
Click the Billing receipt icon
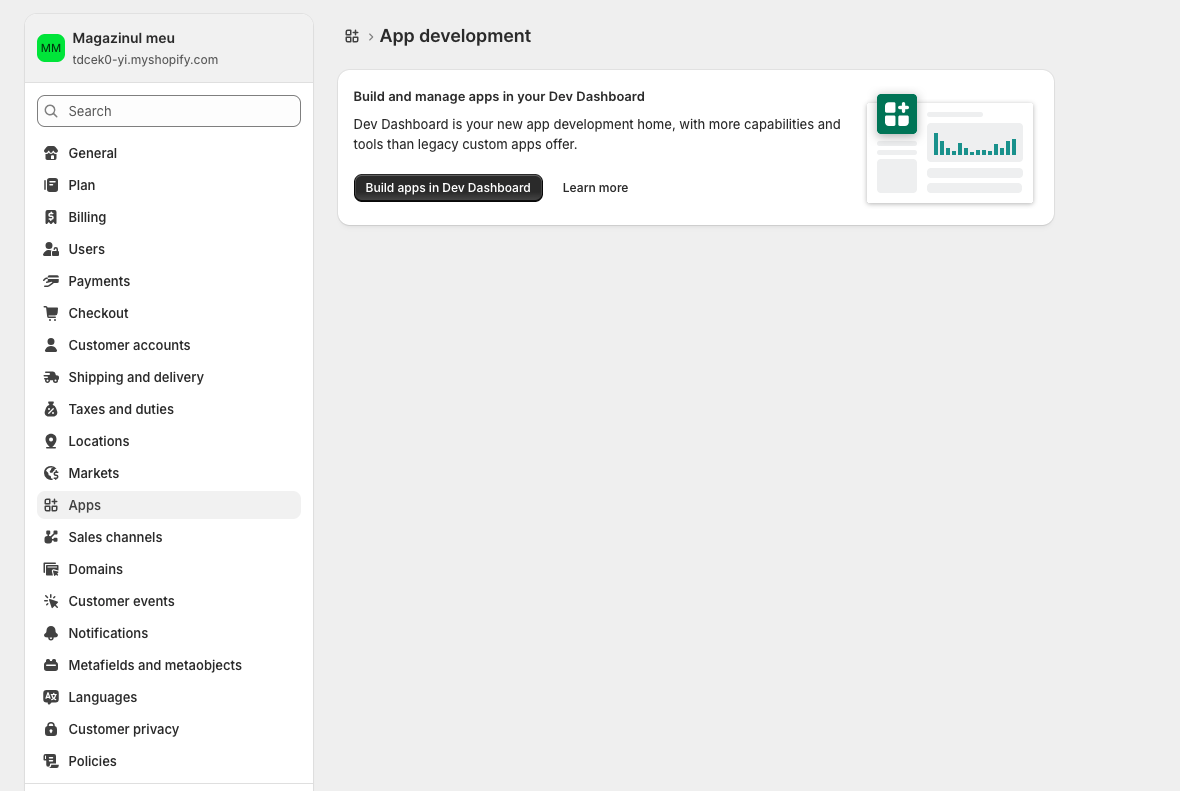pyautogui.click(x=51, y=218)
